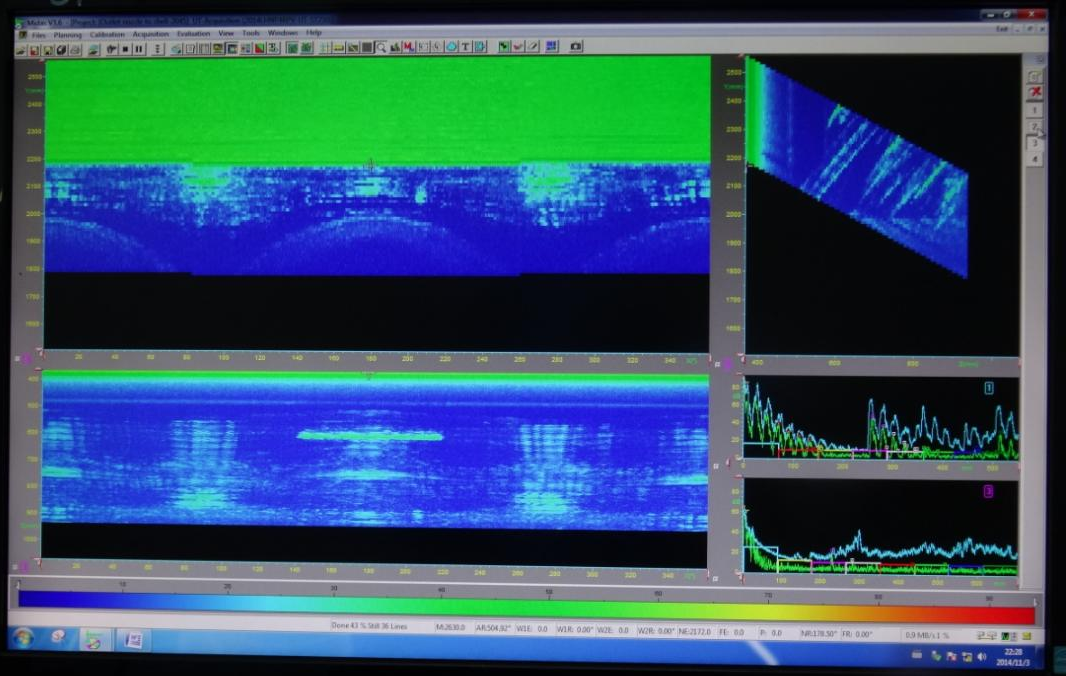The width and height of the screenshot is (1066, 676).
Task: Click the left handle of the color scale
Action: pyautogui.click(x=18, y=586)
